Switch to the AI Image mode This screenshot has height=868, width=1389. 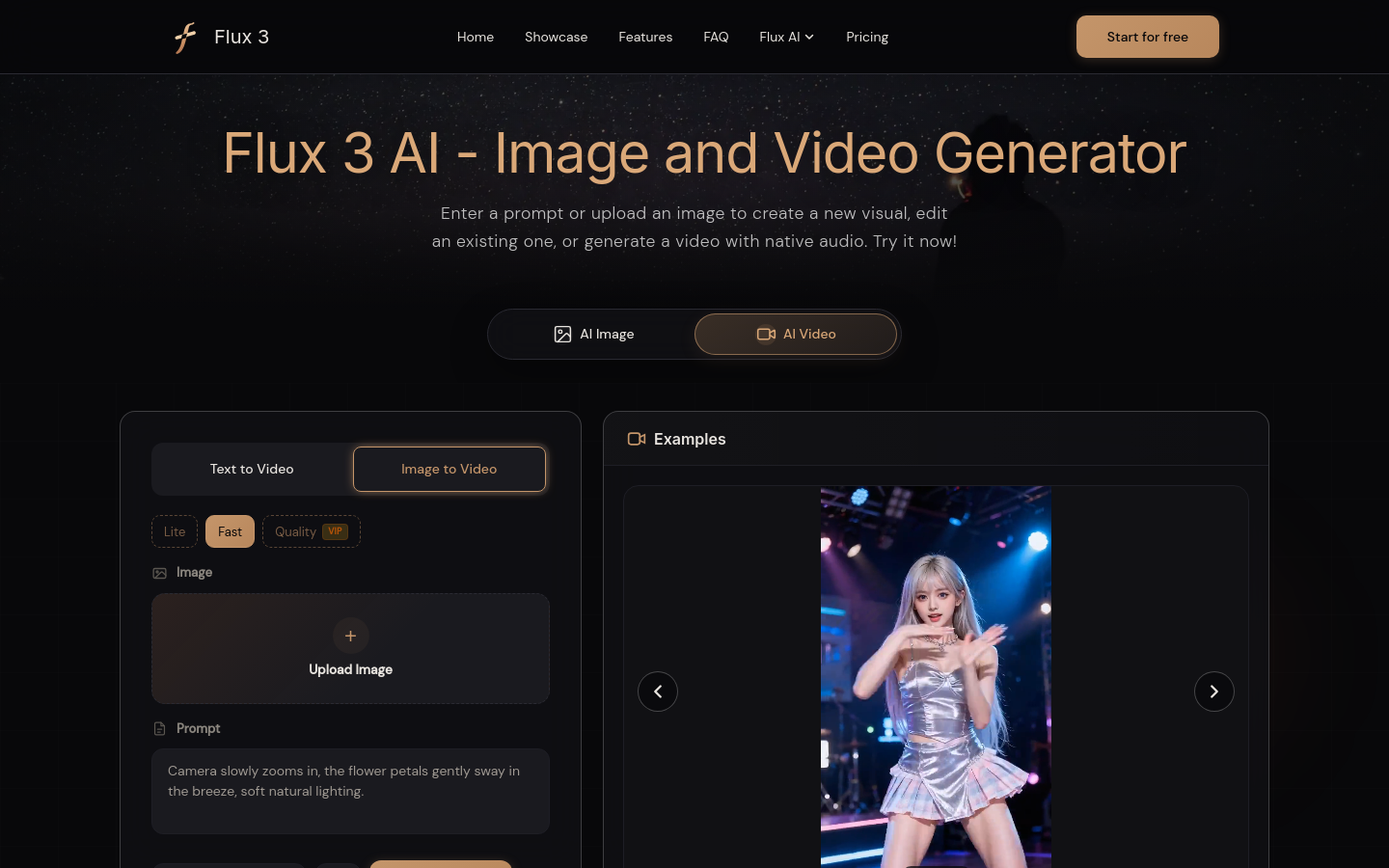pos(593,334)
